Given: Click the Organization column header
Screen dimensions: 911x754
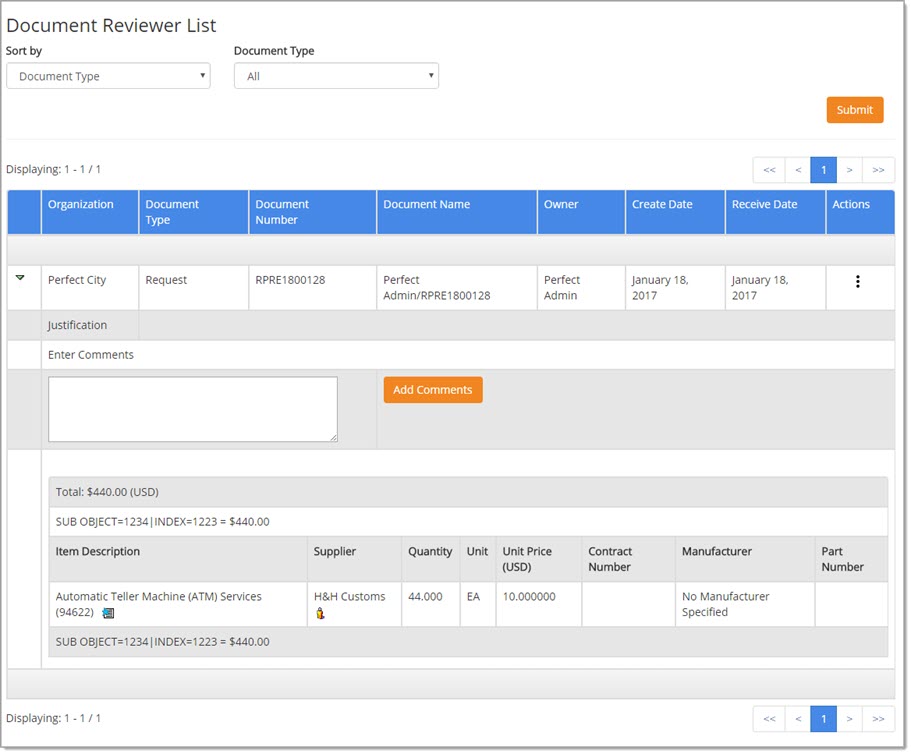Looking at the screenshot, I should tap(81, 205).
